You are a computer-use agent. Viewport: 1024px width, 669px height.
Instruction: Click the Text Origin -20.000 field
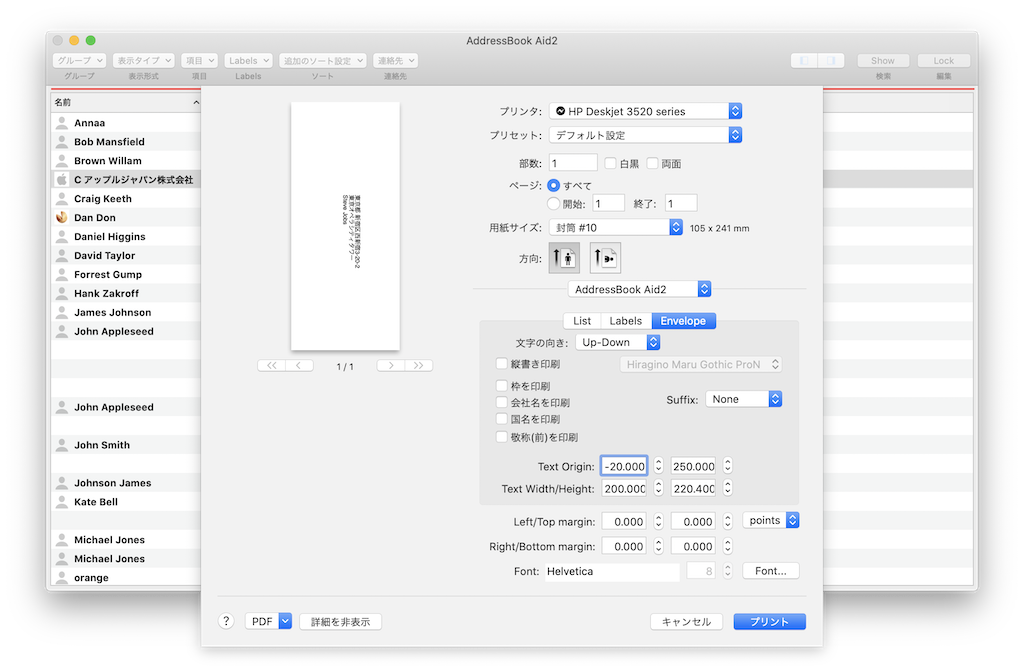624,466
